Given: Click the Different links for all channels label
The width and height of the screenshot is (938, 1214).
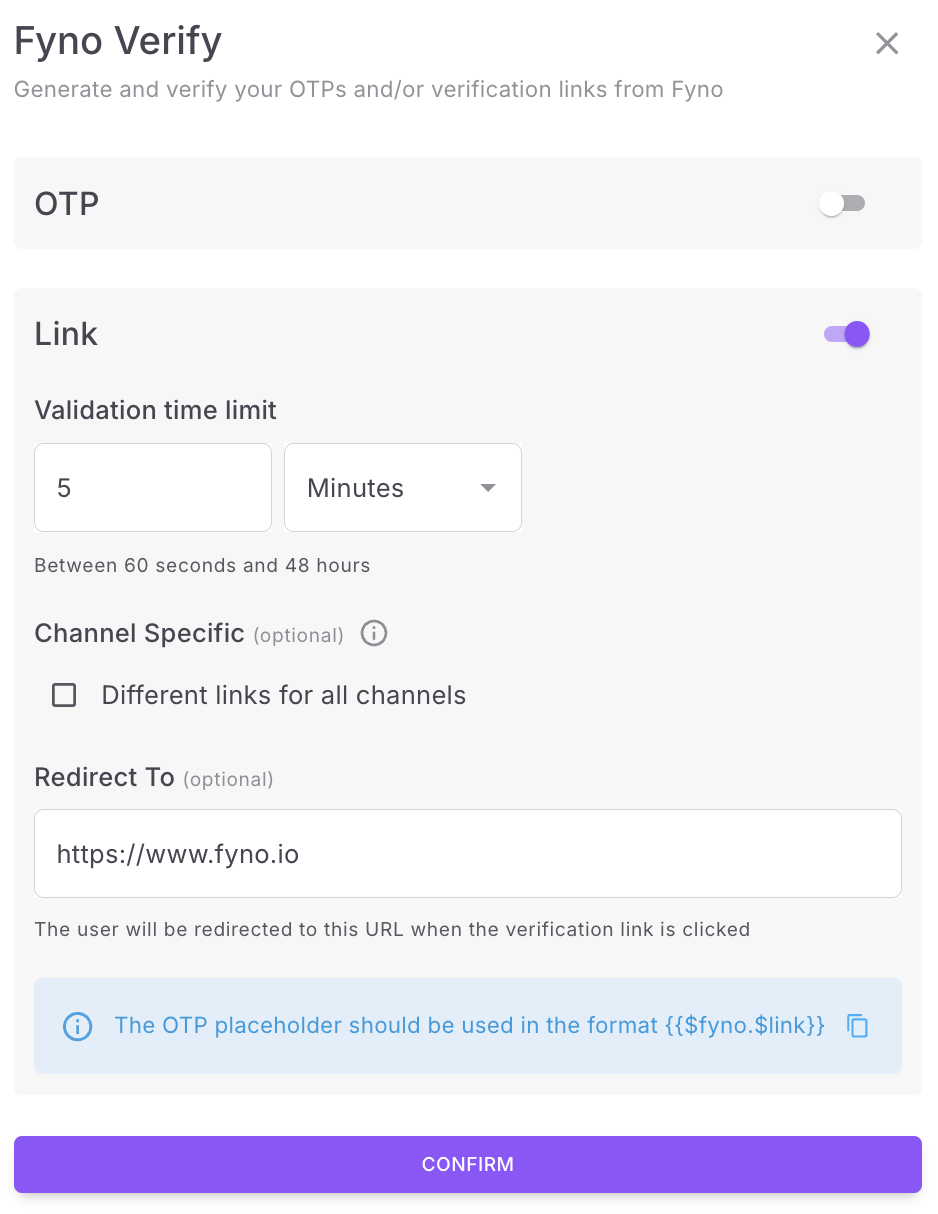Looking at the screenshot, I should pyautogui.click(x=283, y=695).
